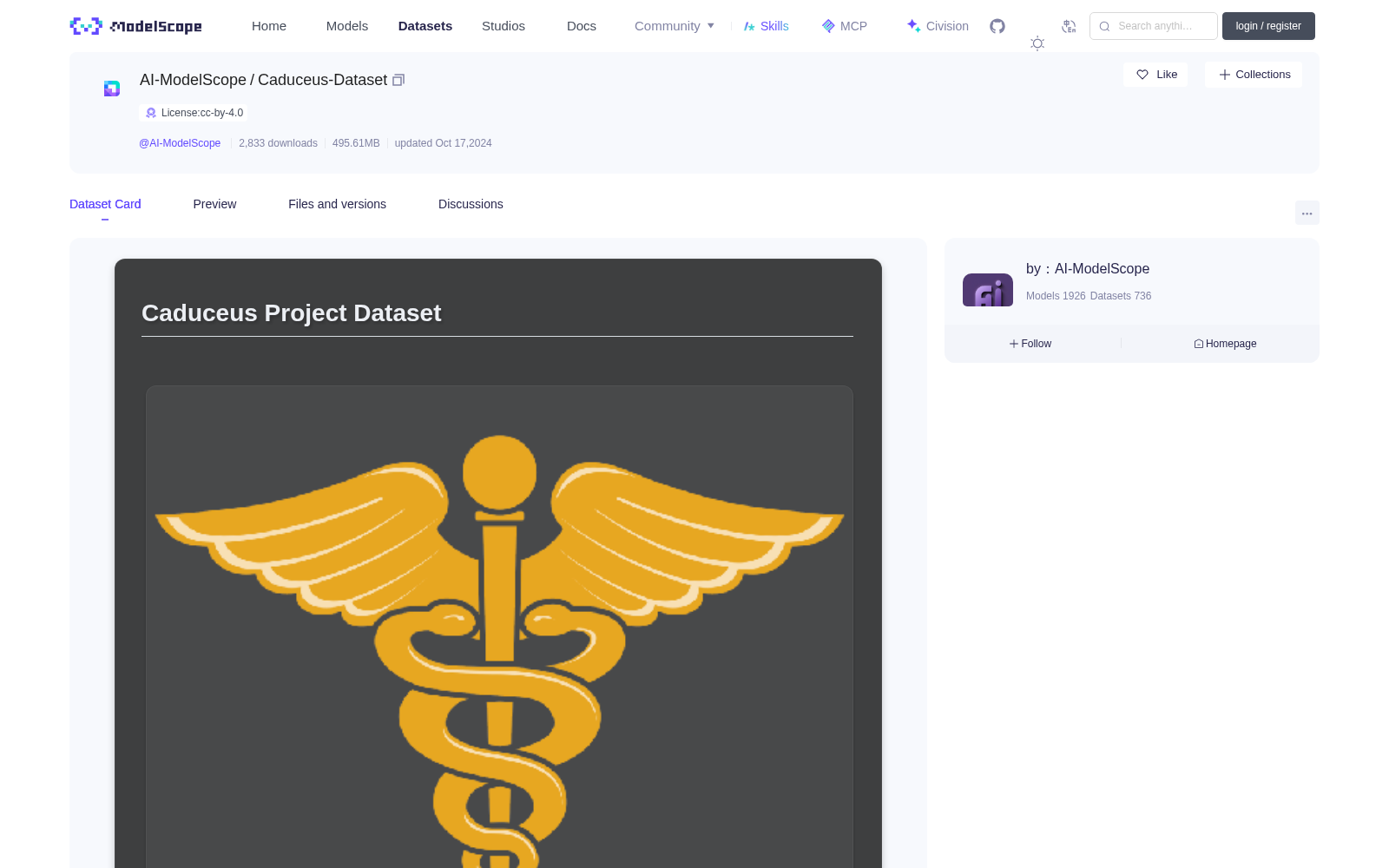Open the Datasets navigation item
Viewport: 1389px width, 868px height.
coord(425,26)
